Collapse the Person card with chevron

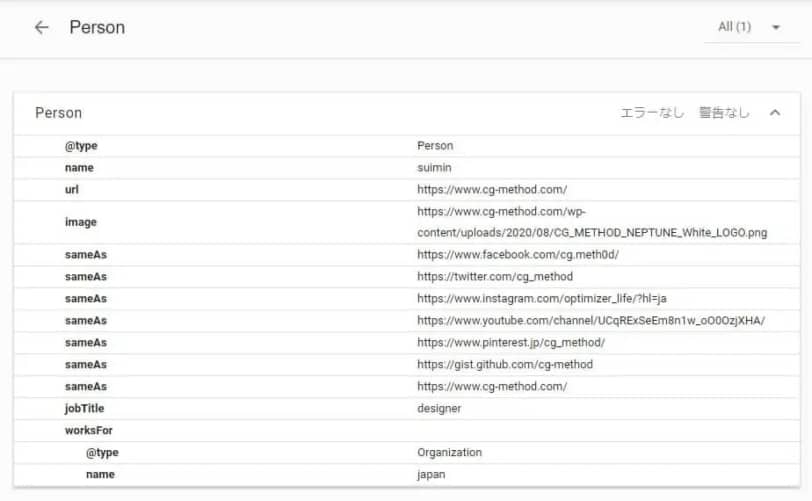point(775,113)
